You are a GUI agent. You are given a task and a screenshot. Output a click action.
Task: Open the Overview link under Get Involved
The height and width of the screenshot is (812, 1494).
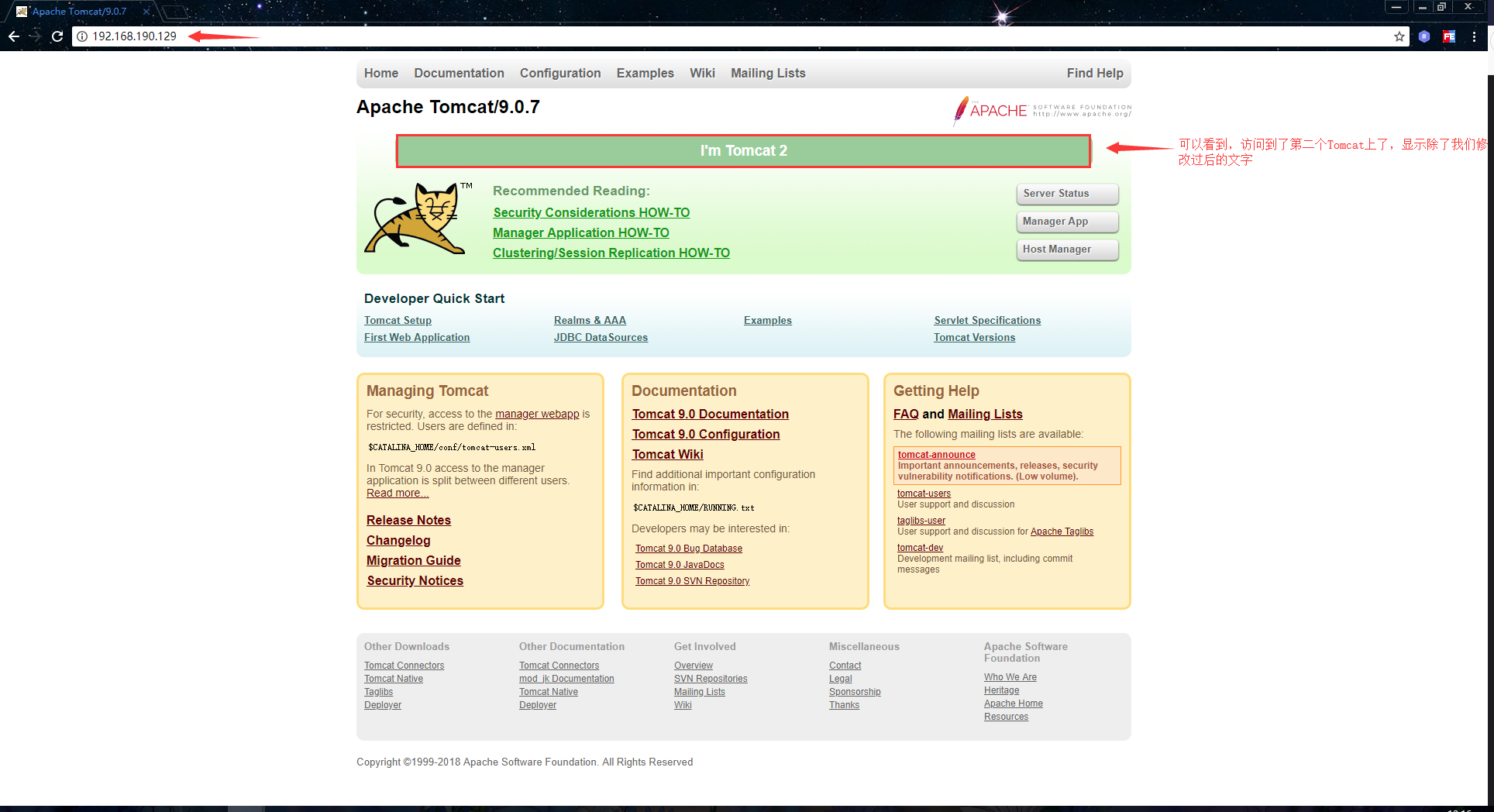point(694,666)
